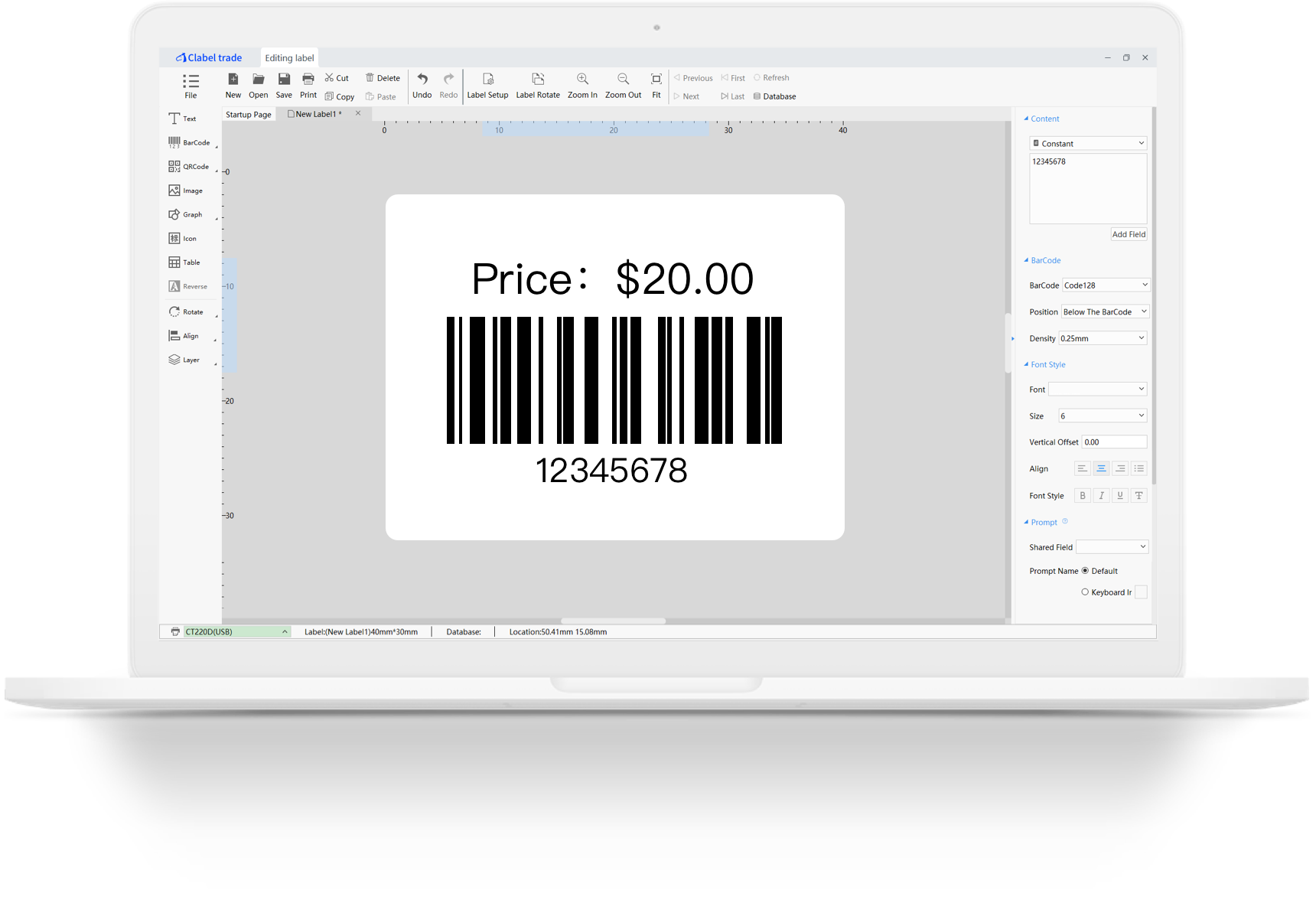Screen dimensions: 1316x903
Task: Open the Database option
Action: click(x=774, y=96)
